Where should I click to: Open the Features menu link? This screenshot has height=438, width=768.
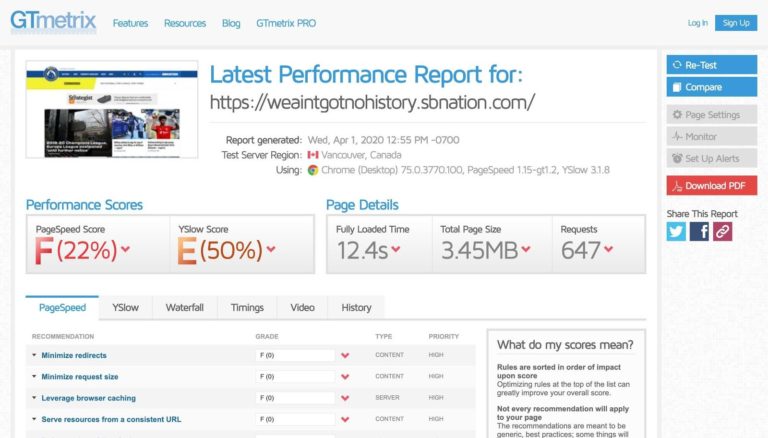coord(130,23)
